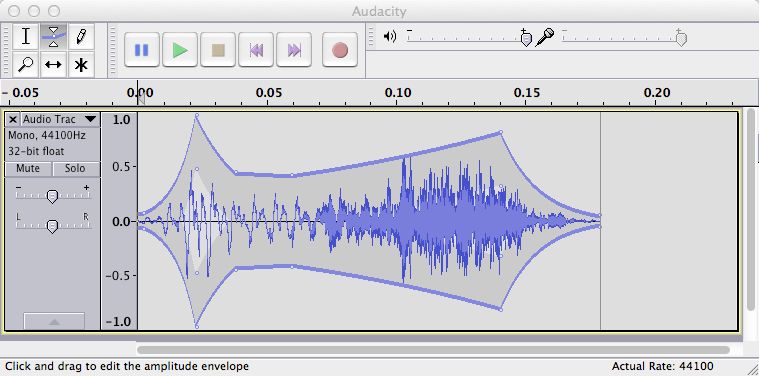Screen dimensions: 759x376
Task: Click the lower envelope point near 0.15
Action: pyautogui.click(x=501, y=310)
